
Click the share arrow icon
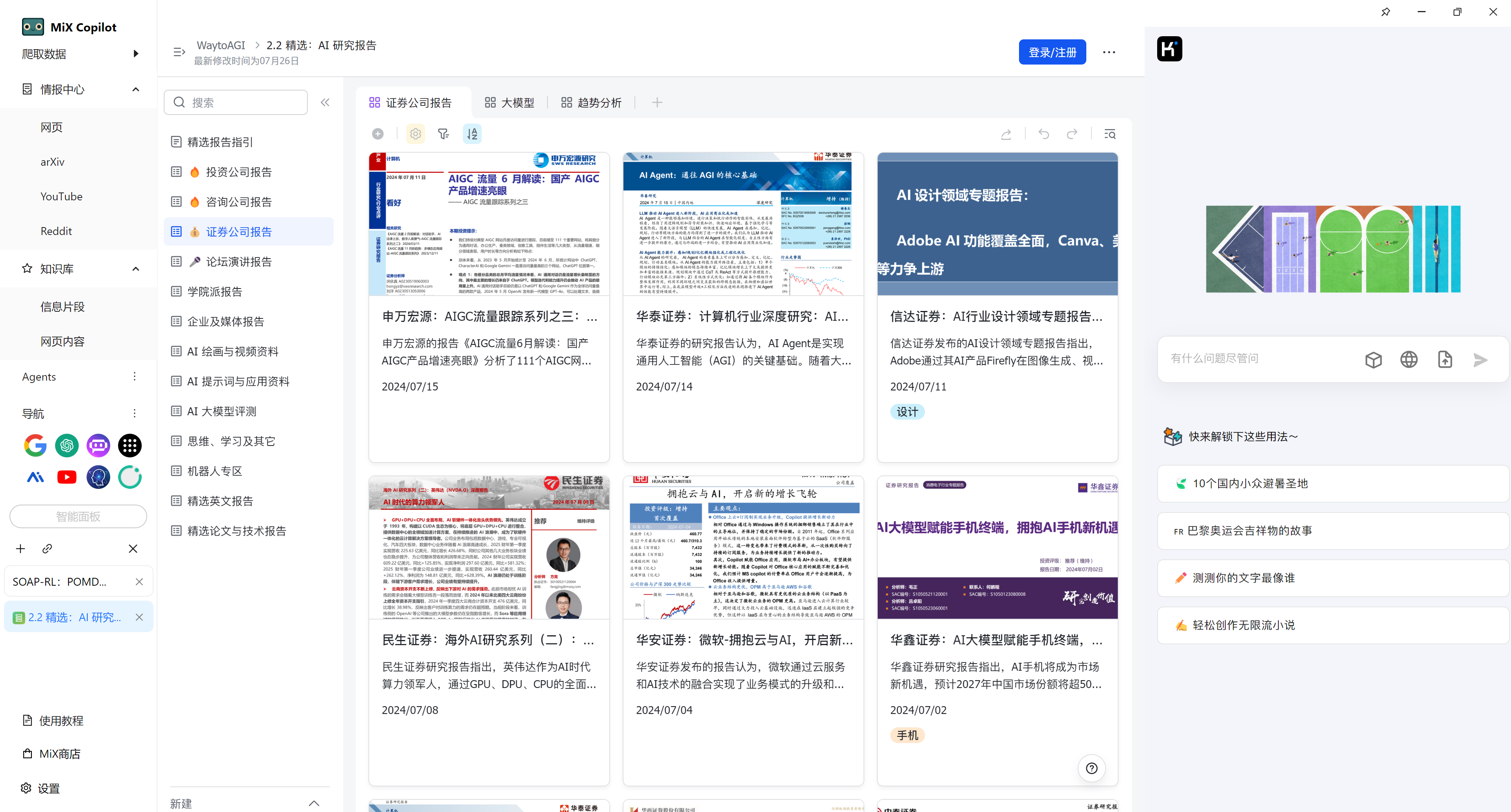(1006, 134)
